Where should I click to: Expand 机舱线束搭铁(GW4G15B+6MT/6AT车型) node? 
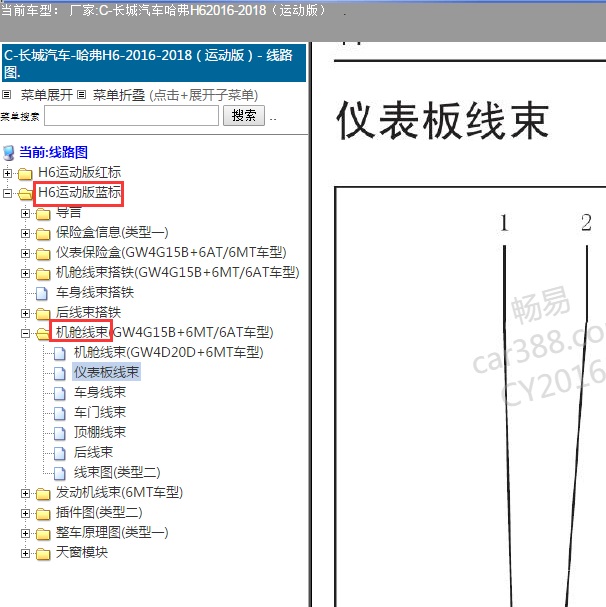pos(25,273)
